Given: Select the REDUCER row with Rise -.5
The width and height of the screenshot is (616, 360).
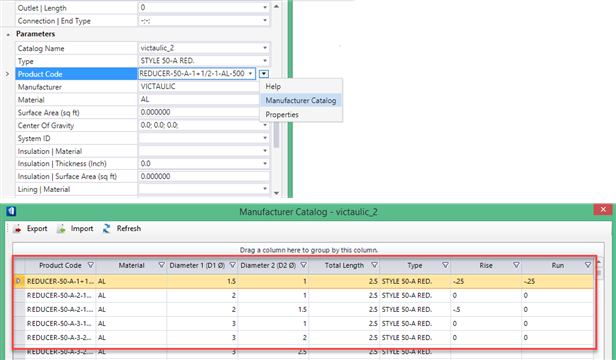Looking at the screenshot, I should [303, 309].
